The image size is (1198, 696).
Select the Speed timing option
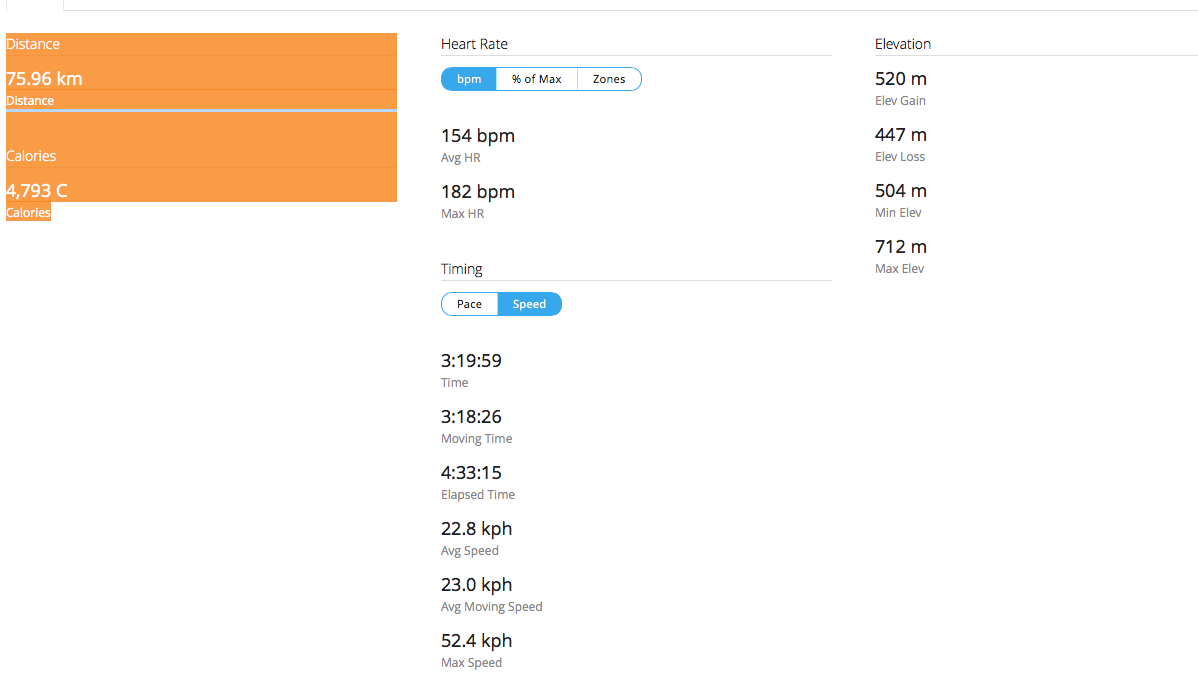529,304
